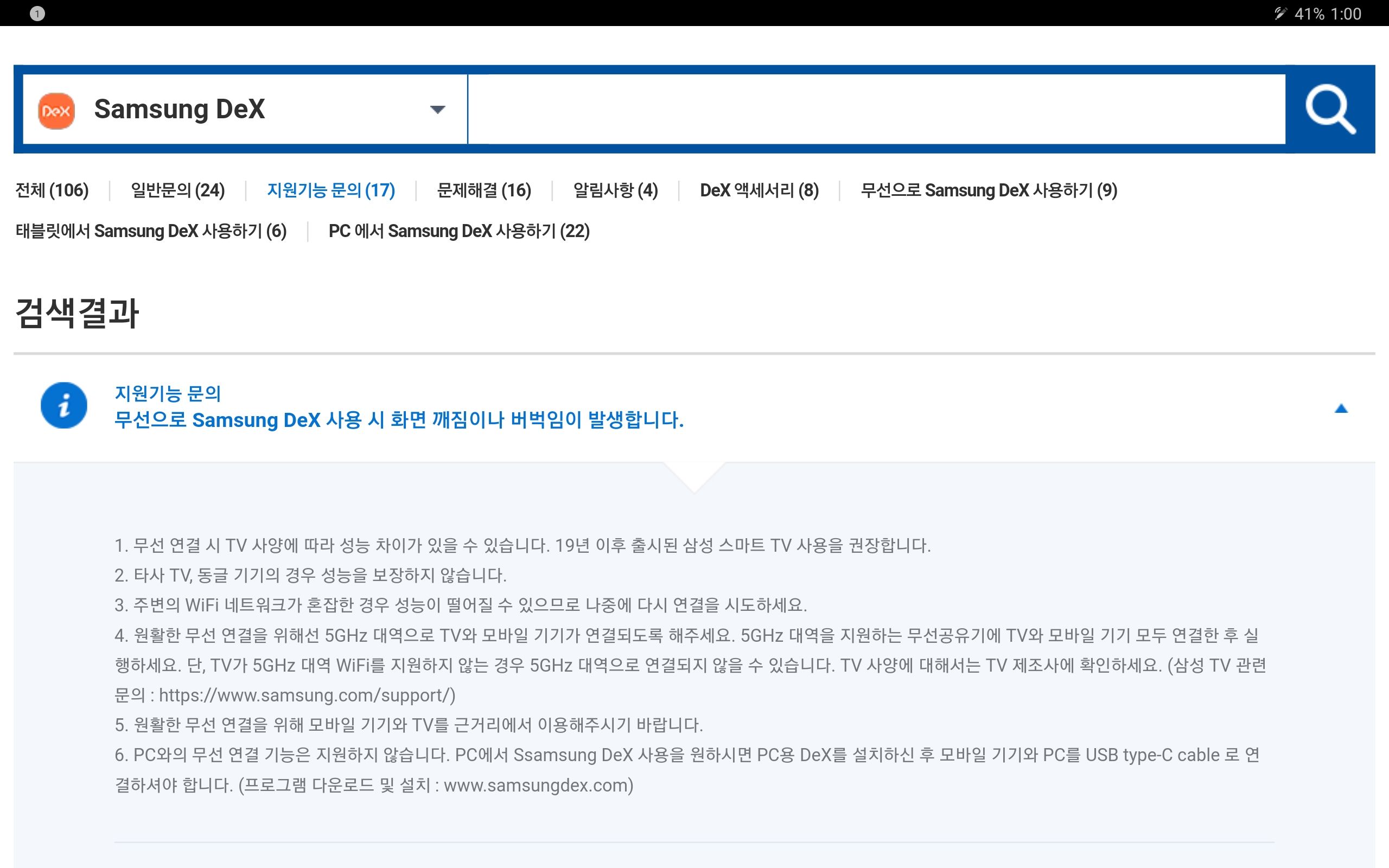1389x868 pixels.
Task: Open the Samsung DeX category dropdown
Action: coord(438,110)
